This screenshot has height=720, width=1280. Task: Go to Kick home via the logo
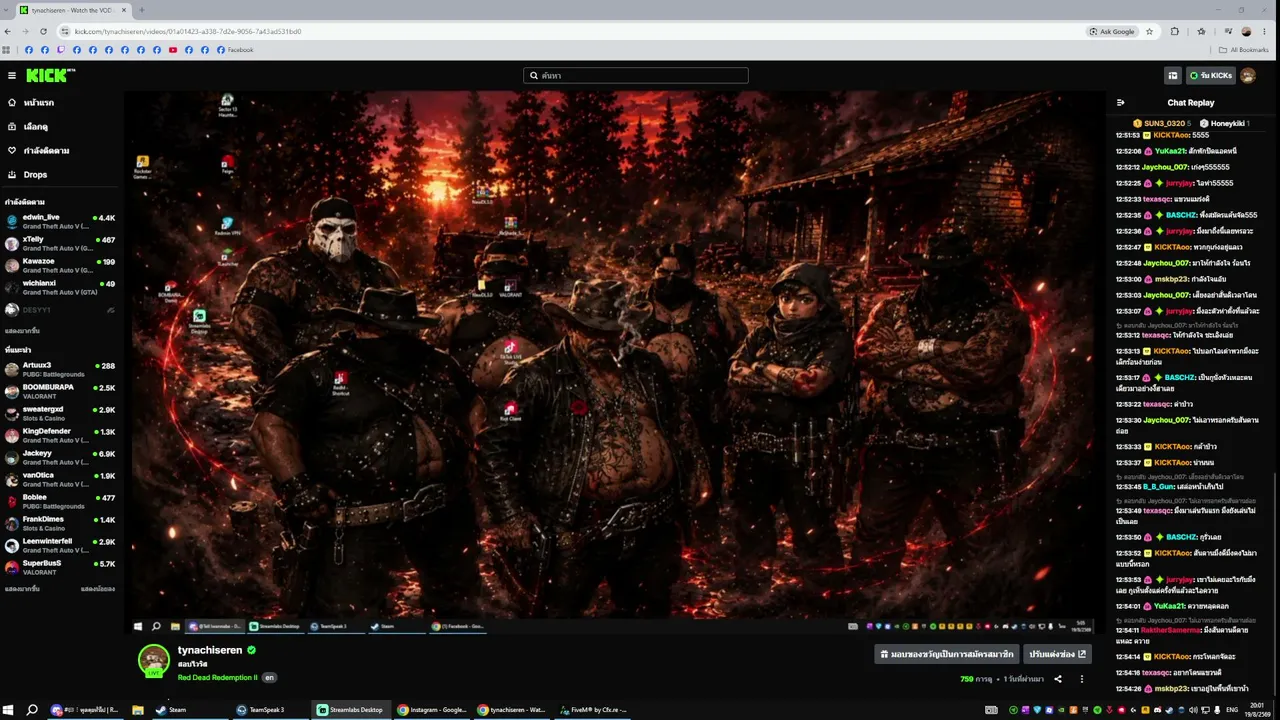(50, 75)
